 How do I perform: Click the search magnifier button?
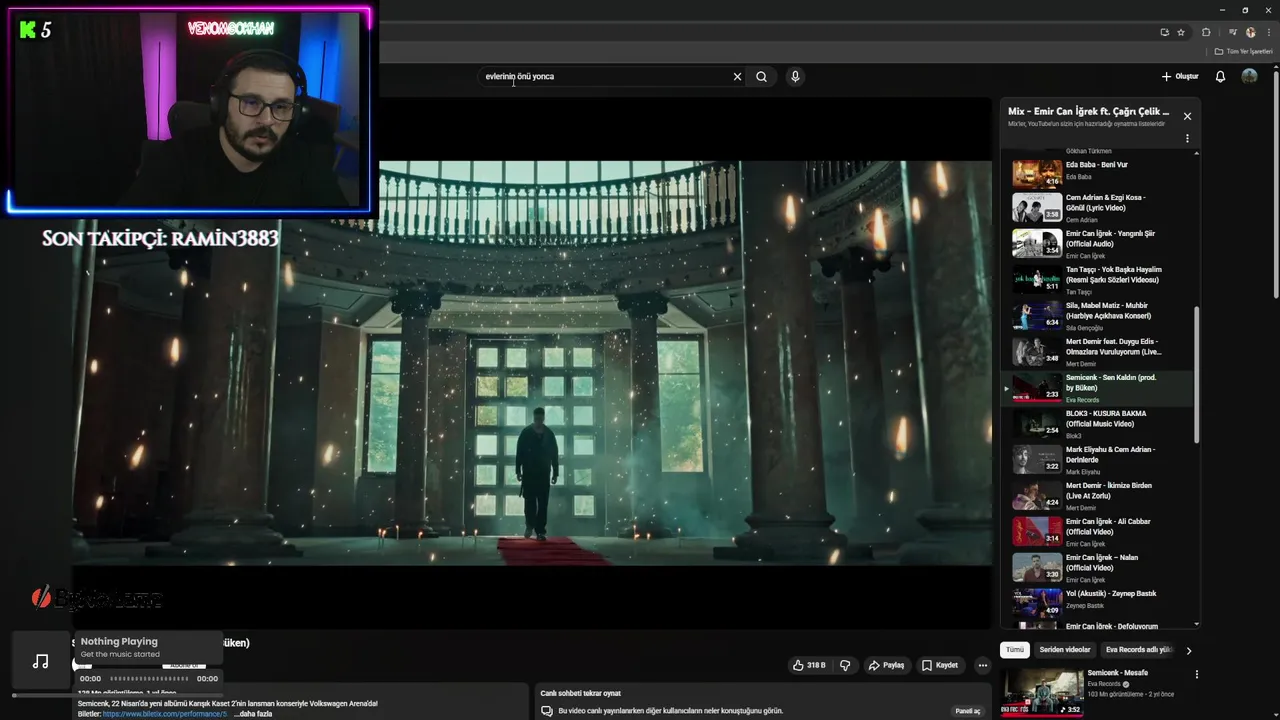[761, 76]
